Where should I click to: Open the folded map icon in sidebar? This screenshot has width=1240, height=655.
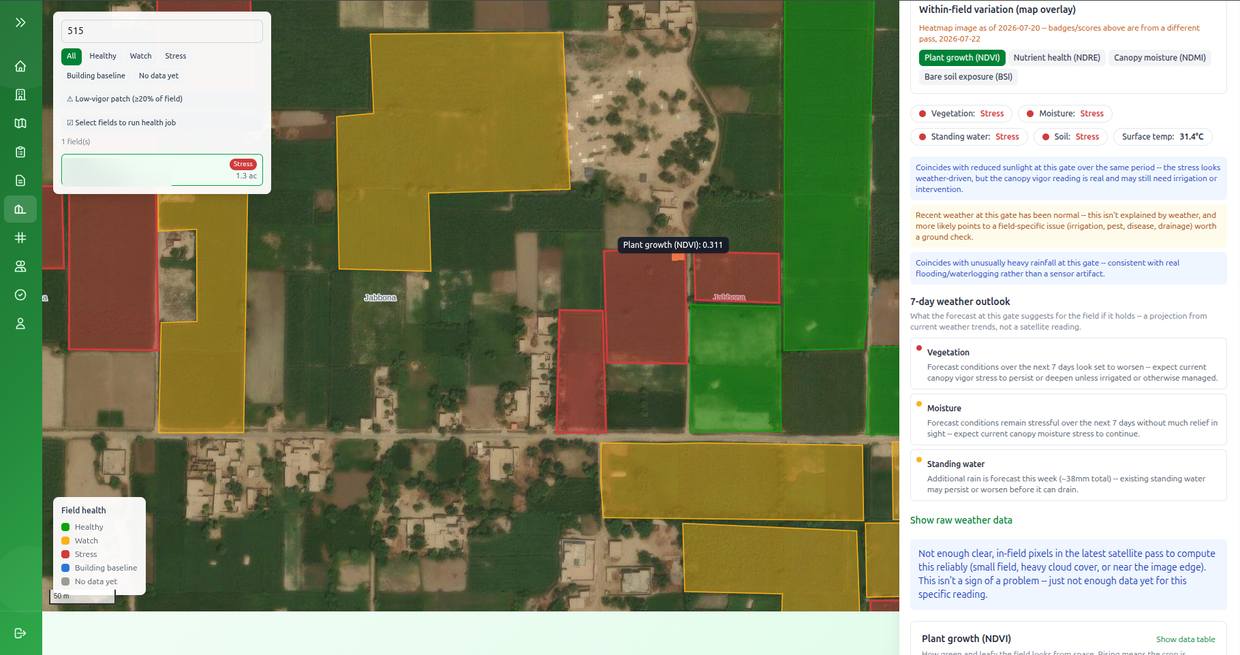[20, 123]
